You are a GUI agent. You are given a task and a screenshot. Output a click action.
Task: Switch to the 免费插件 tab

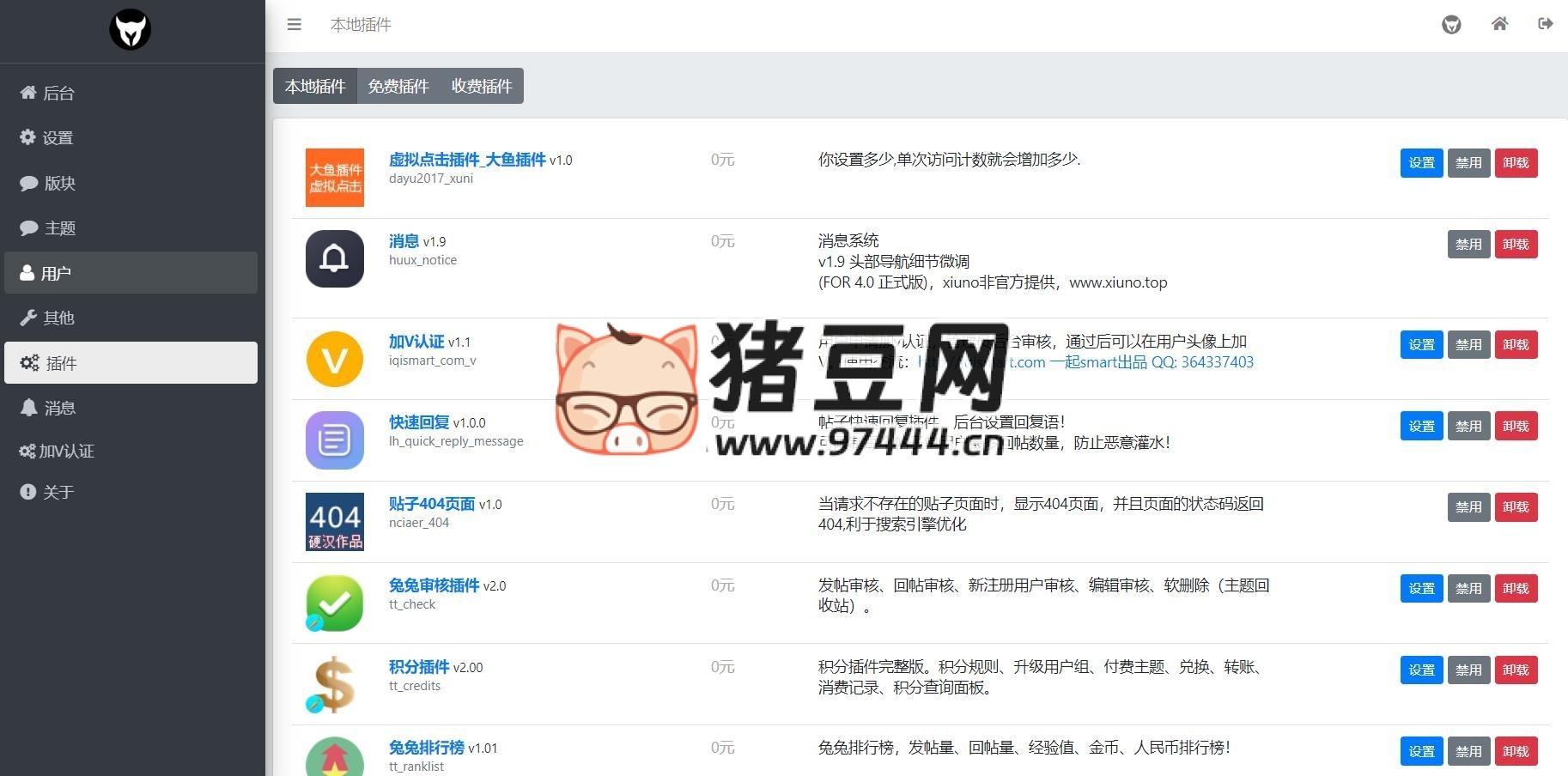point(398,87)
